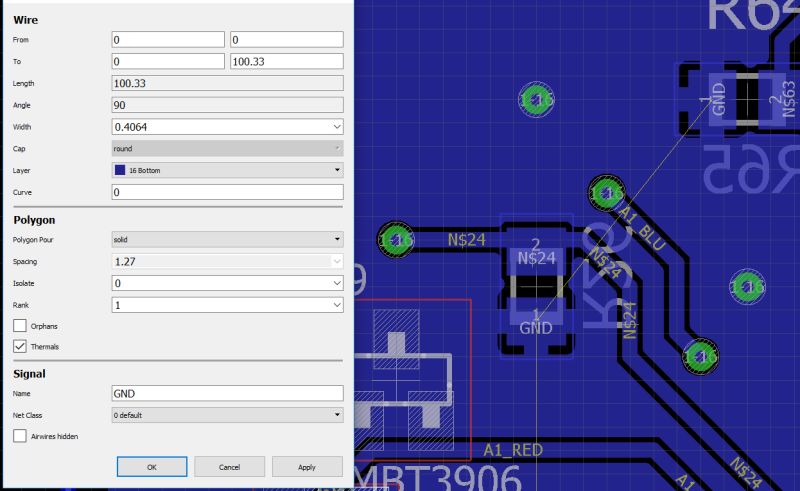Open the Layer dropdown showing 16 Bottom
This screenshot has width=800, height=491.
click(228, 170)
